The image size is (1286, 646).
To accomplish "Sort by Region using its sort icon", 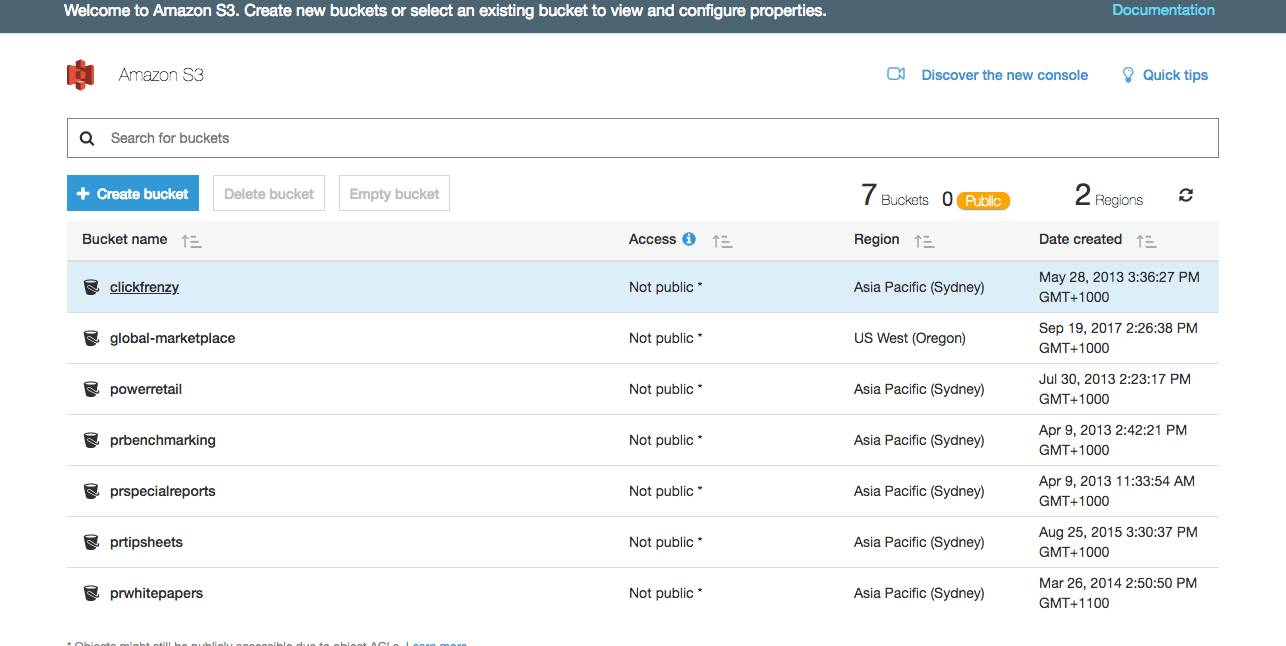I will pos(925,241).
